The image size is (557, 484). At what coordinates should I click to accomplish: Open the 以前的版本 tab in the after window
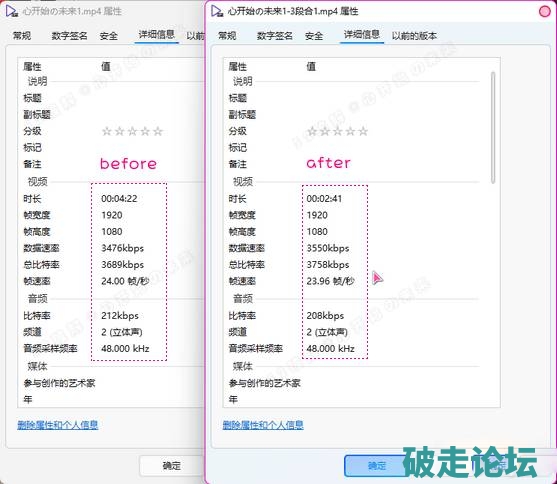coord(414,36)
